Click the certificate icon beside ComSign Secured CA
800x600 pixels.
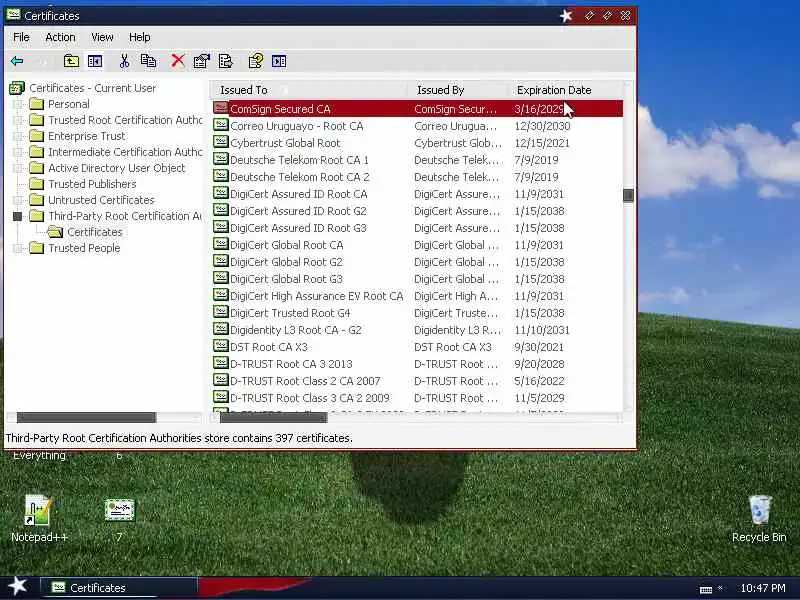pyautogui.click(x=220, y=108)
